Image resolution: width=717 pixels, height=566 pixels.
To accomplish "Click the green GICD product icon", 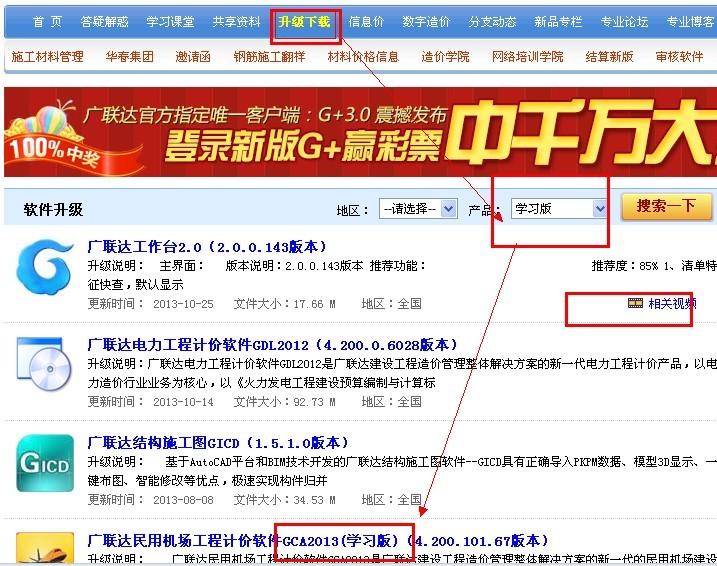I will pyautogui.click(x=45, y=463).
